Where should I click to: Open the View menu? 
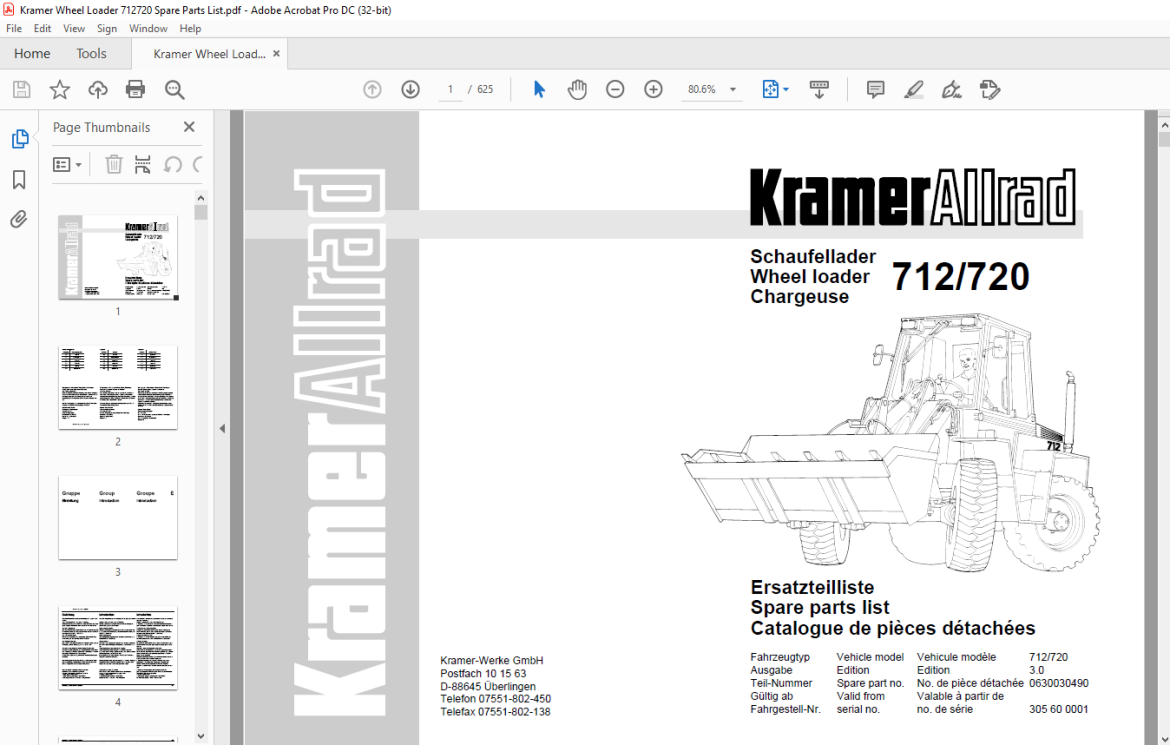[x=74, y=28]
